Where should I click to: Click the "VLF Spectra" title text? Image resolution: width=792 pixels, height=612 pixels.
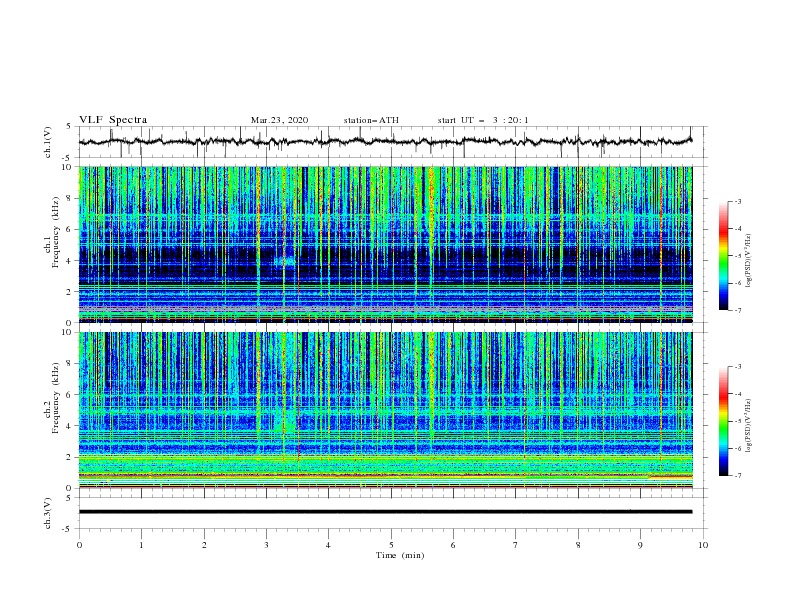click(x=113, y=120)
